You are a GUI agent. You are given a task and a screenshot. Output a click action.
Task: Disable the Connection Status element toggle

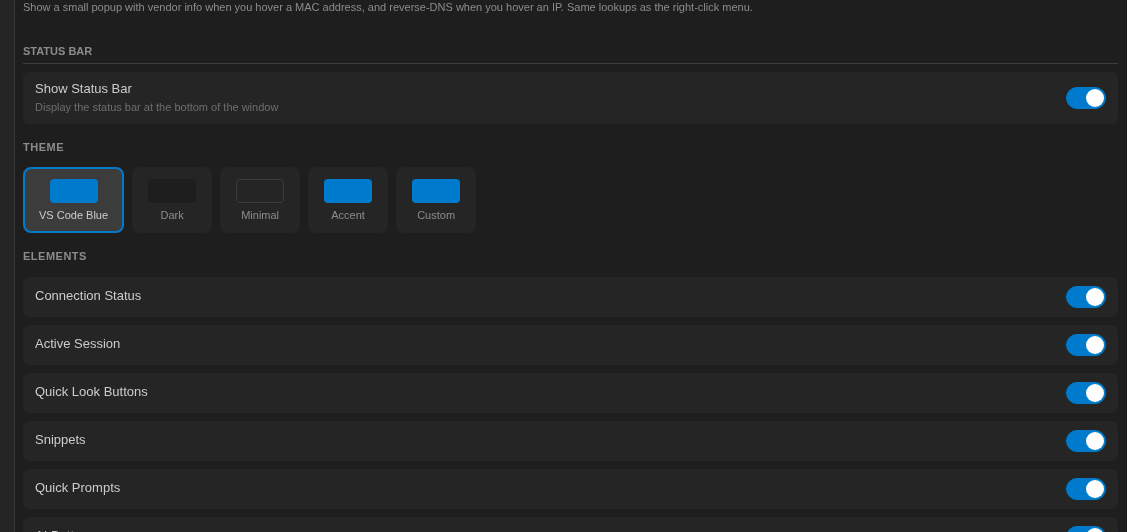tap(1085, 297)
